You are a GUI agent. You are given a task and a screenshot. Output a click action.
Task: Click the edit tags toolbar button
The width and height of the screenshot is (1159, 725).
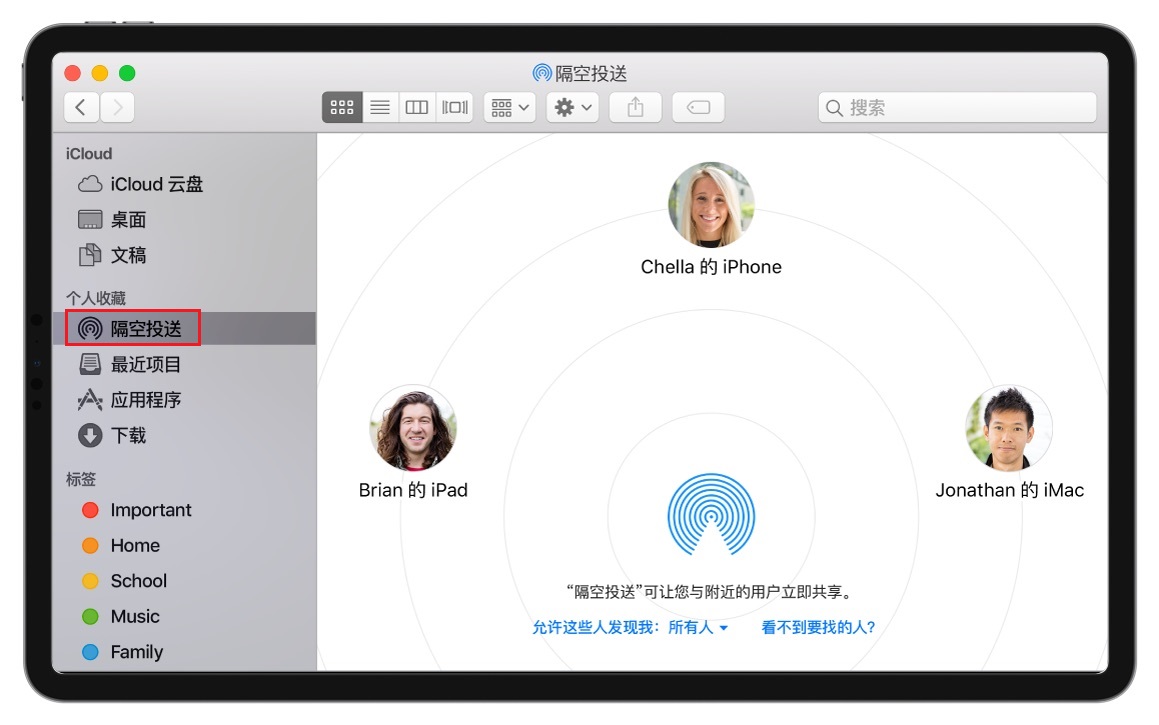pyautogui.click(x=699, y=108)
